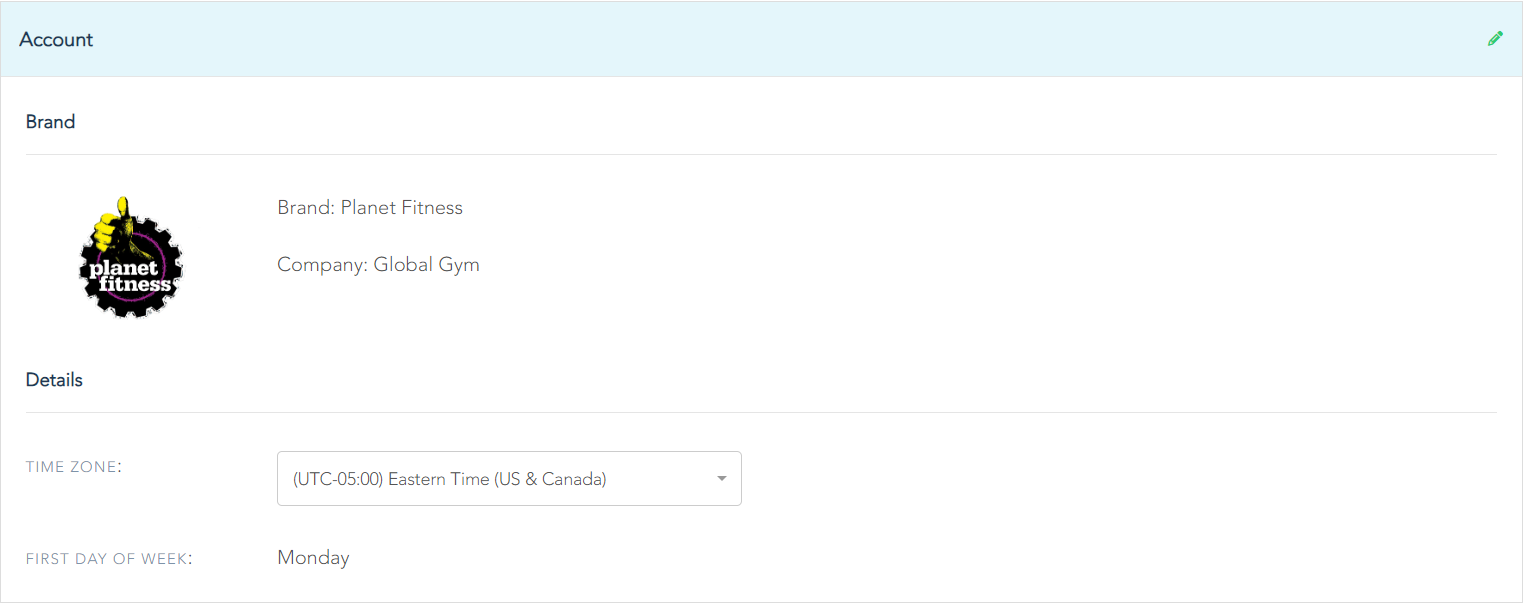Viewport: 1523px width, 604px height.
Task: Click the 'Planet Fitness' brand name text
Action: [x=402, y=208]
